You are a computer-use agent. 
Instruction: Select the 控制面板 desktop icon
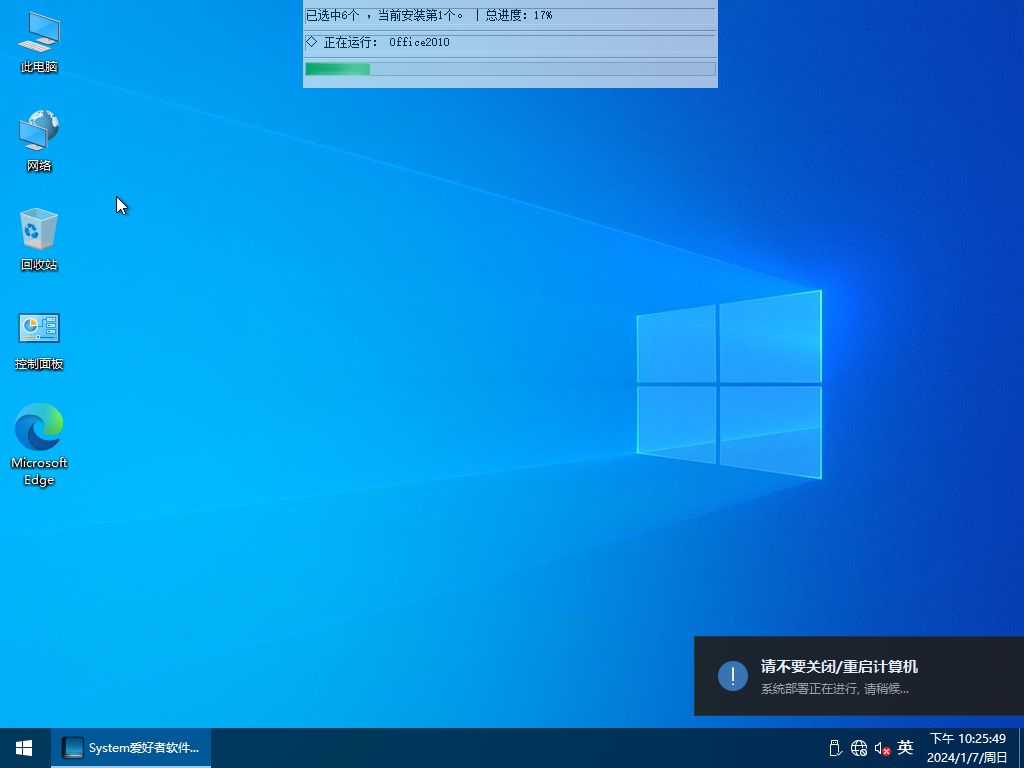point(39,341)
